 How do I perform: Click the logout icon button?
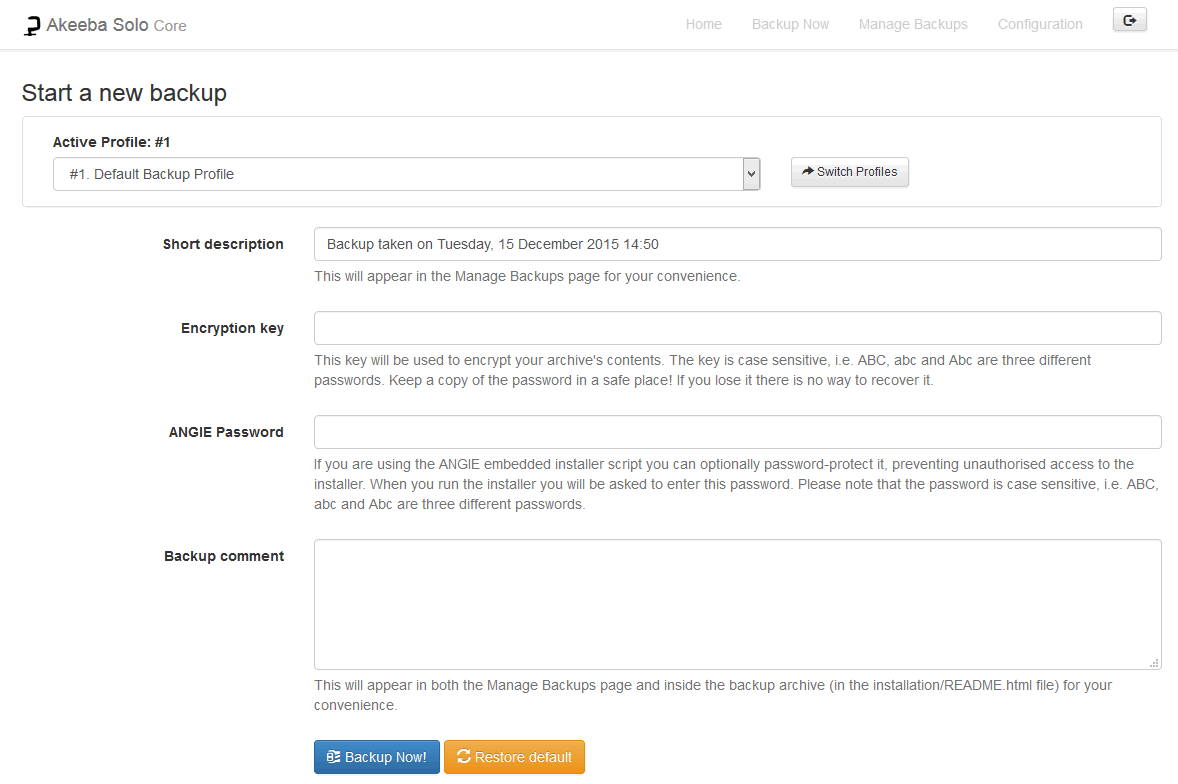coord(1129,20)
